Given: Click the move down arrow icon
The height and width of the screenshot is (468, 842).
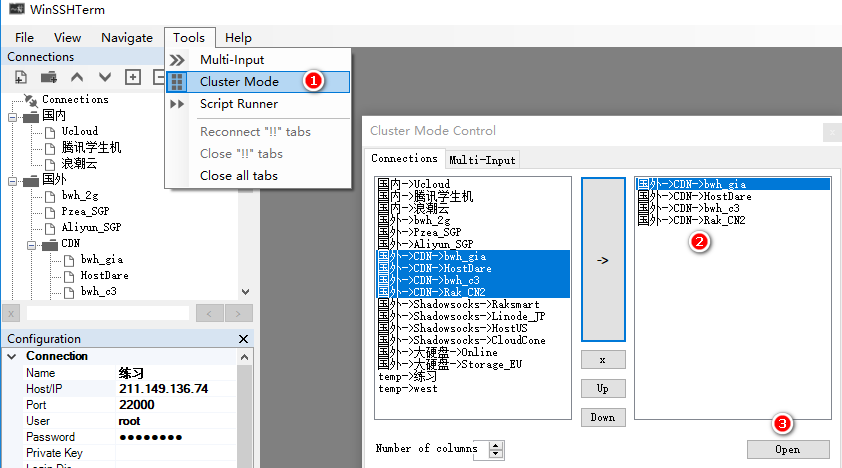Looking at the screenshot, I should (x=105, y=77).
